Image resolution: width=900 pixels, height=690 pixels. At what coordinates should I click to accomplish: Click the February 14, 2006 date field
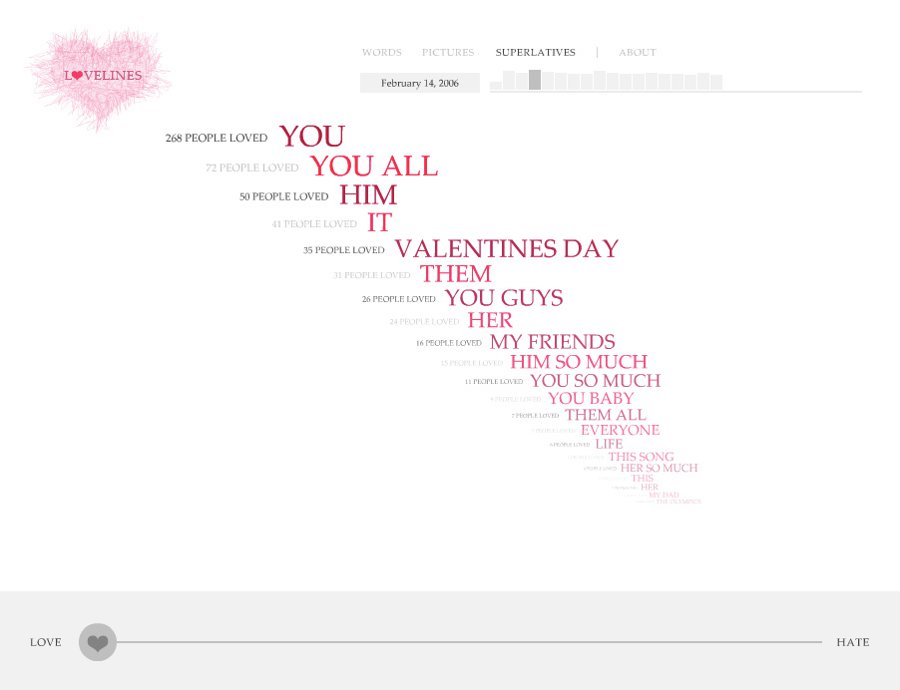420,83
